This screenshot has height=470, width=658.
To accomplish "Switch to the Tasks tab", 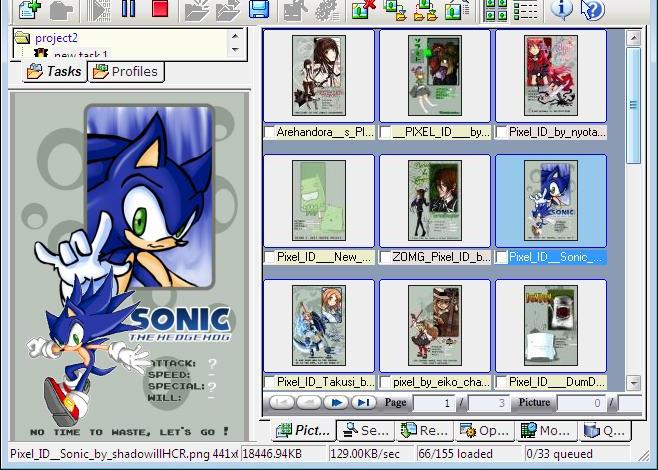I will click(54, 71).
